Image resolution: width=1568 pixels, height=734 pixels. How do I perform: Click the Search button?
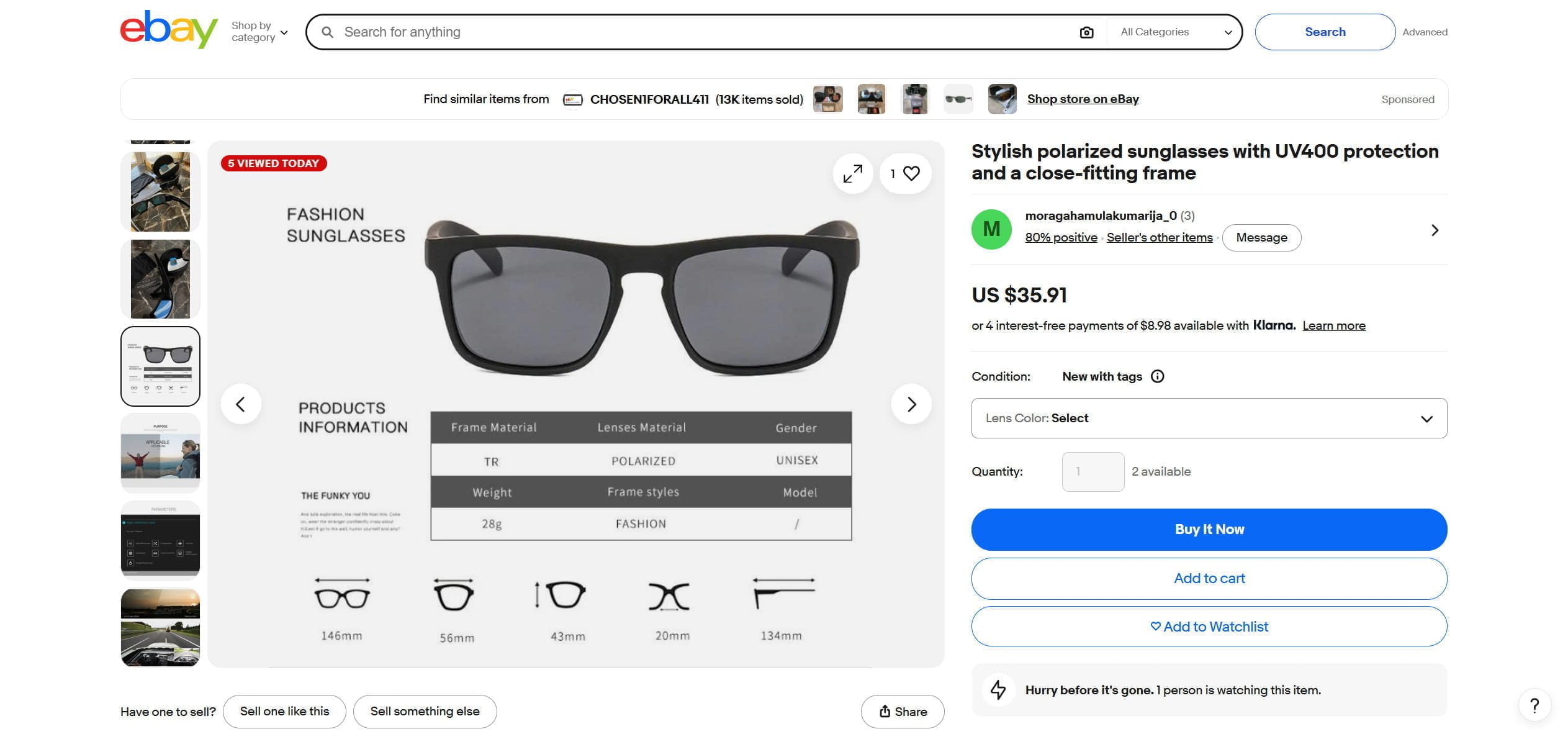point(1325,32)
